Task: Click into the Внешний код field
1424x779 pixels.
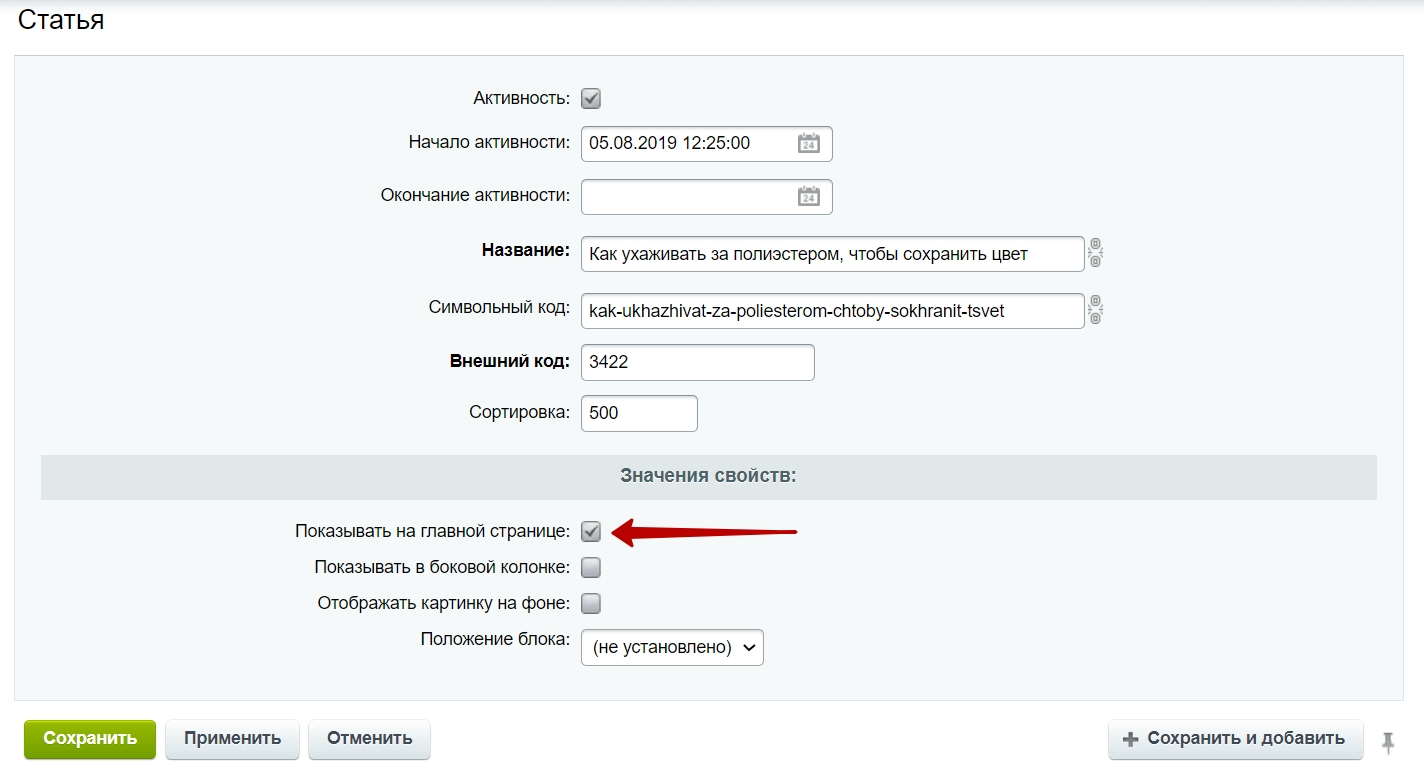Action: (697, 362)
